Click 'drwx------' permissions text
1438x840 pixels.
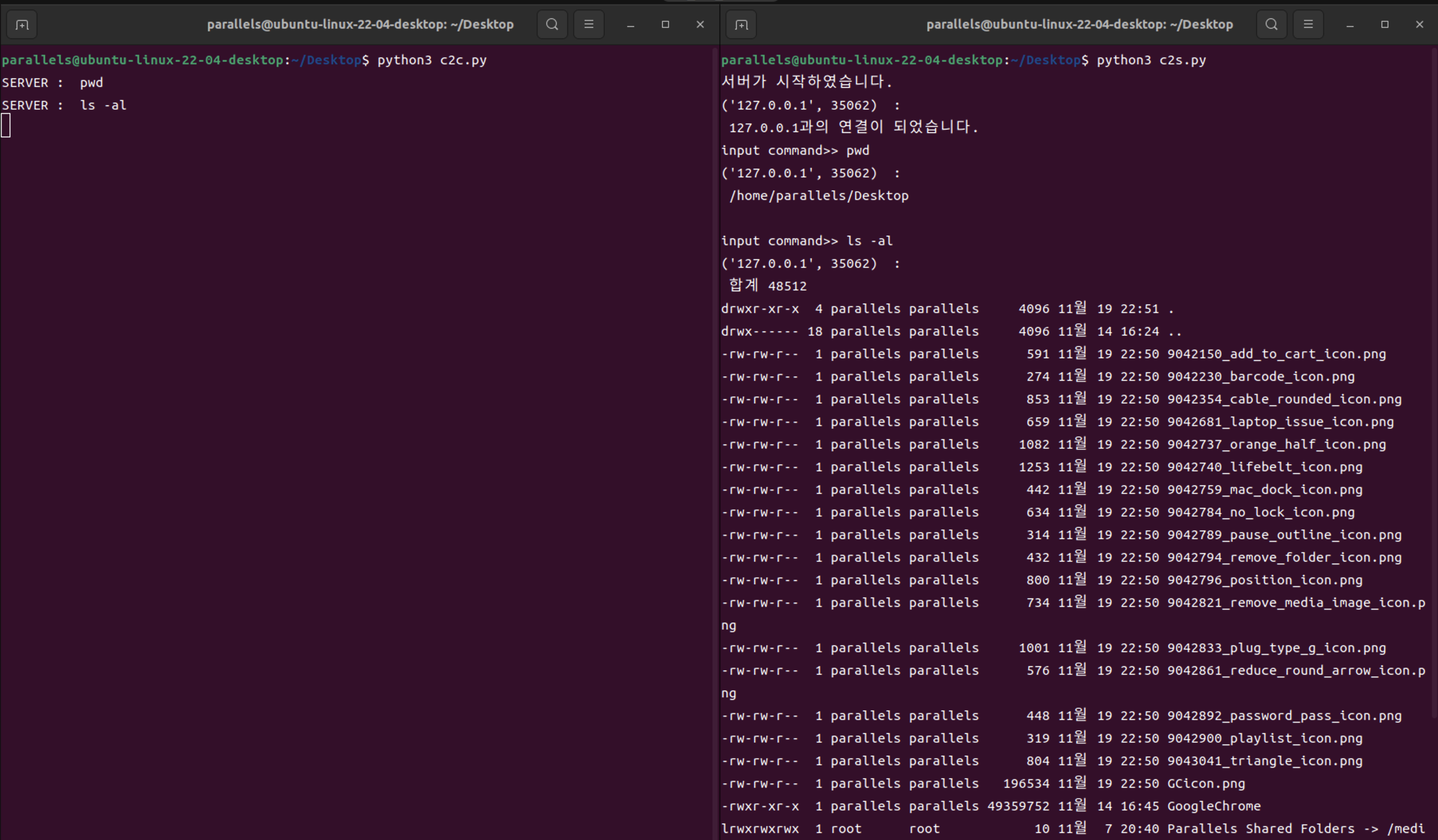pos(760,331)
